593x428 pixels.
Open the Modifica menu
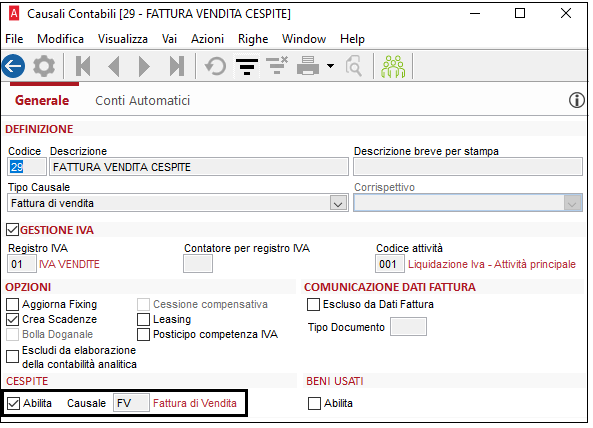(x=61, y=39)
